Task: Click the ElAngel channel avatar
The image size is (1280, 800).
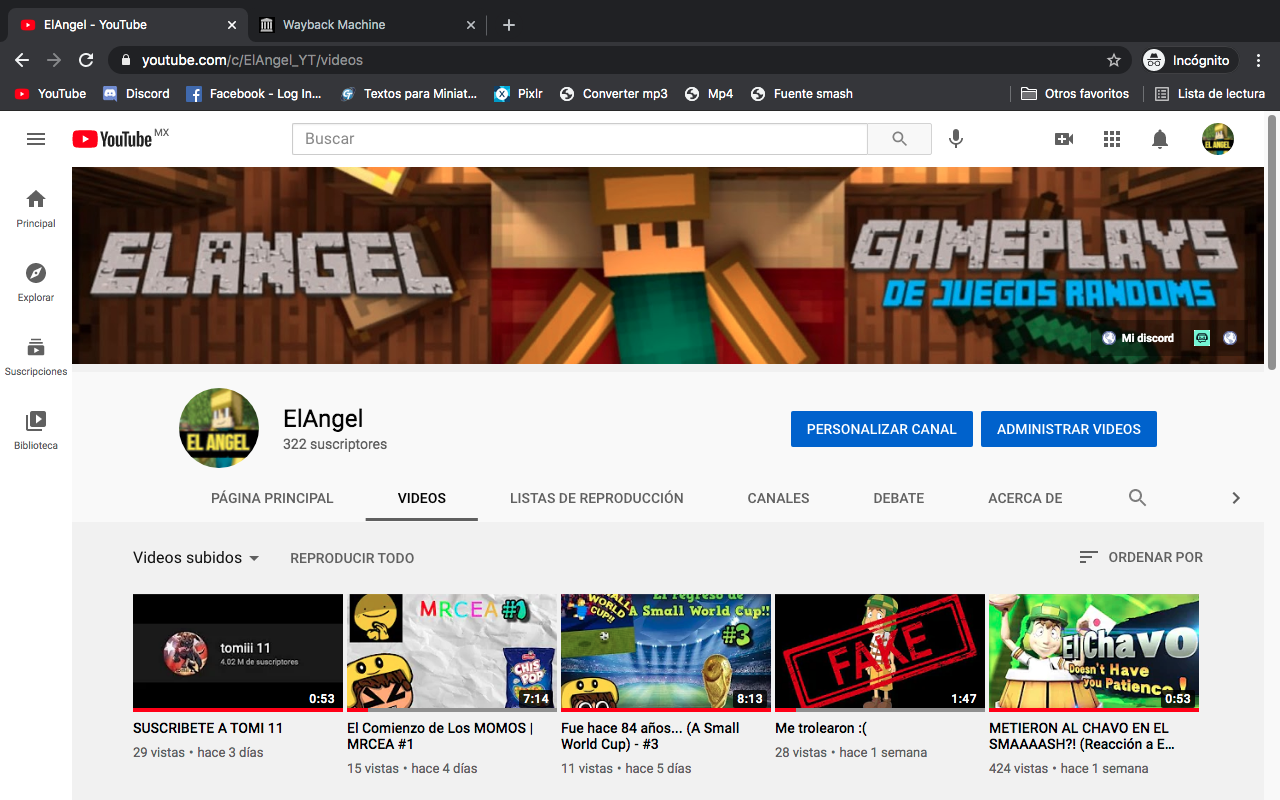Action: (x=219, y=428)
